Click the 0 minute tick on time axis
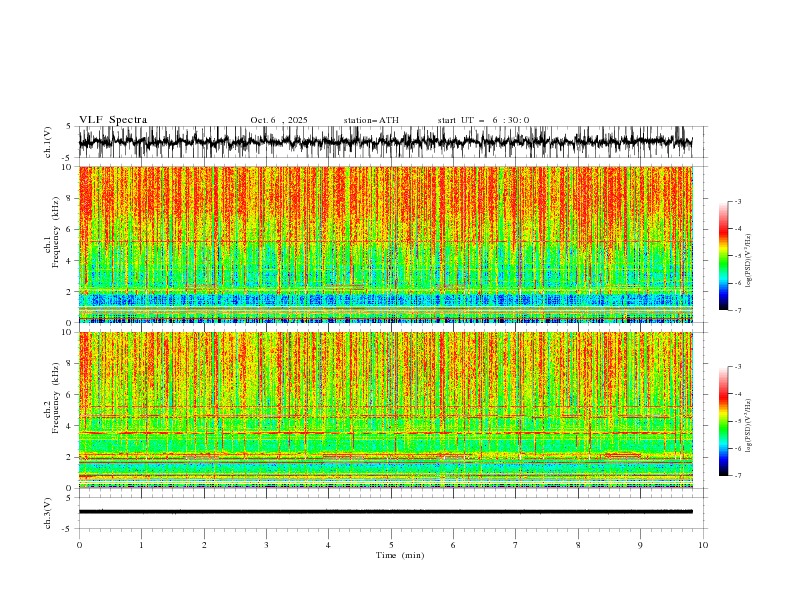The height and width of the screenshot is (612, 792). (x=79, y=545)
